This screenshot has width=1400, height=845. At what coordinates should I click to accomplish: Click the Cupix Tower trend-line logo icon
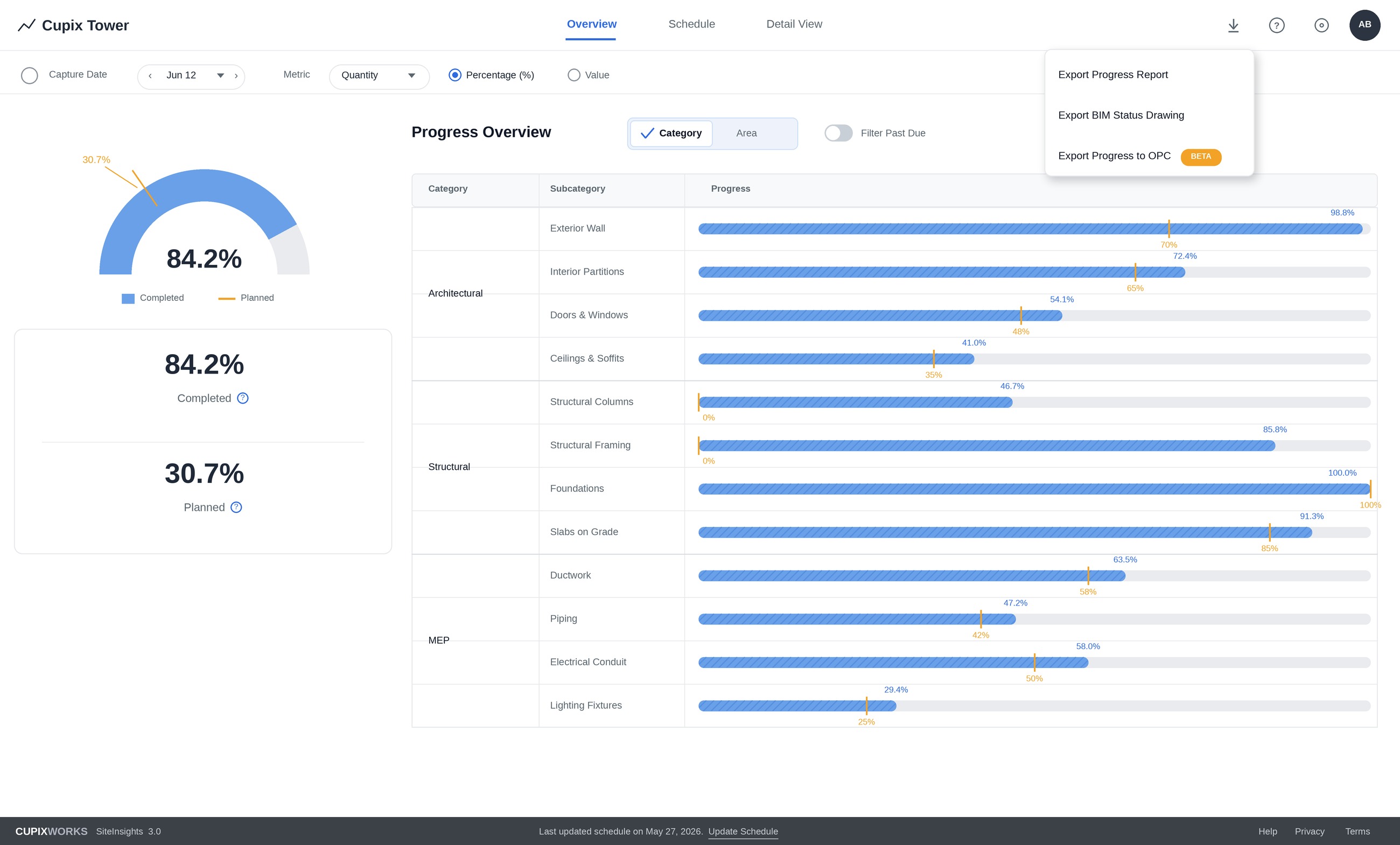(x=27, y=25)
